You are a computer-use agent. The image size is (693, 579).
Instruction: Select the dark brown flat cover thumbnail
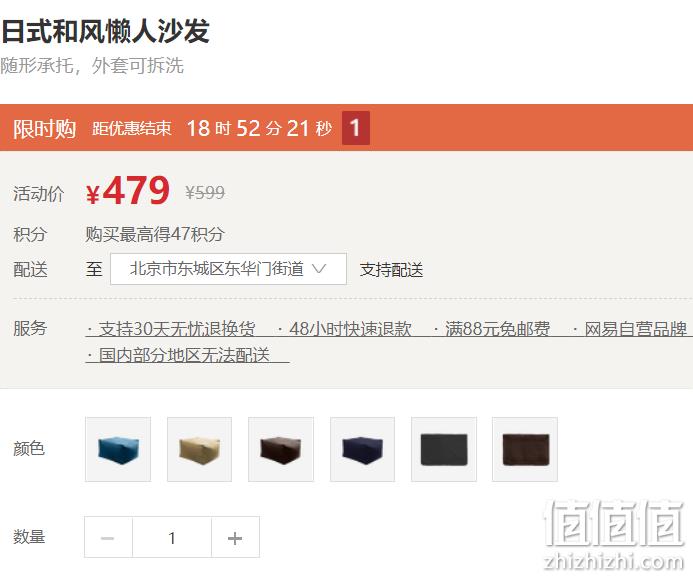[x=525, y=449]
